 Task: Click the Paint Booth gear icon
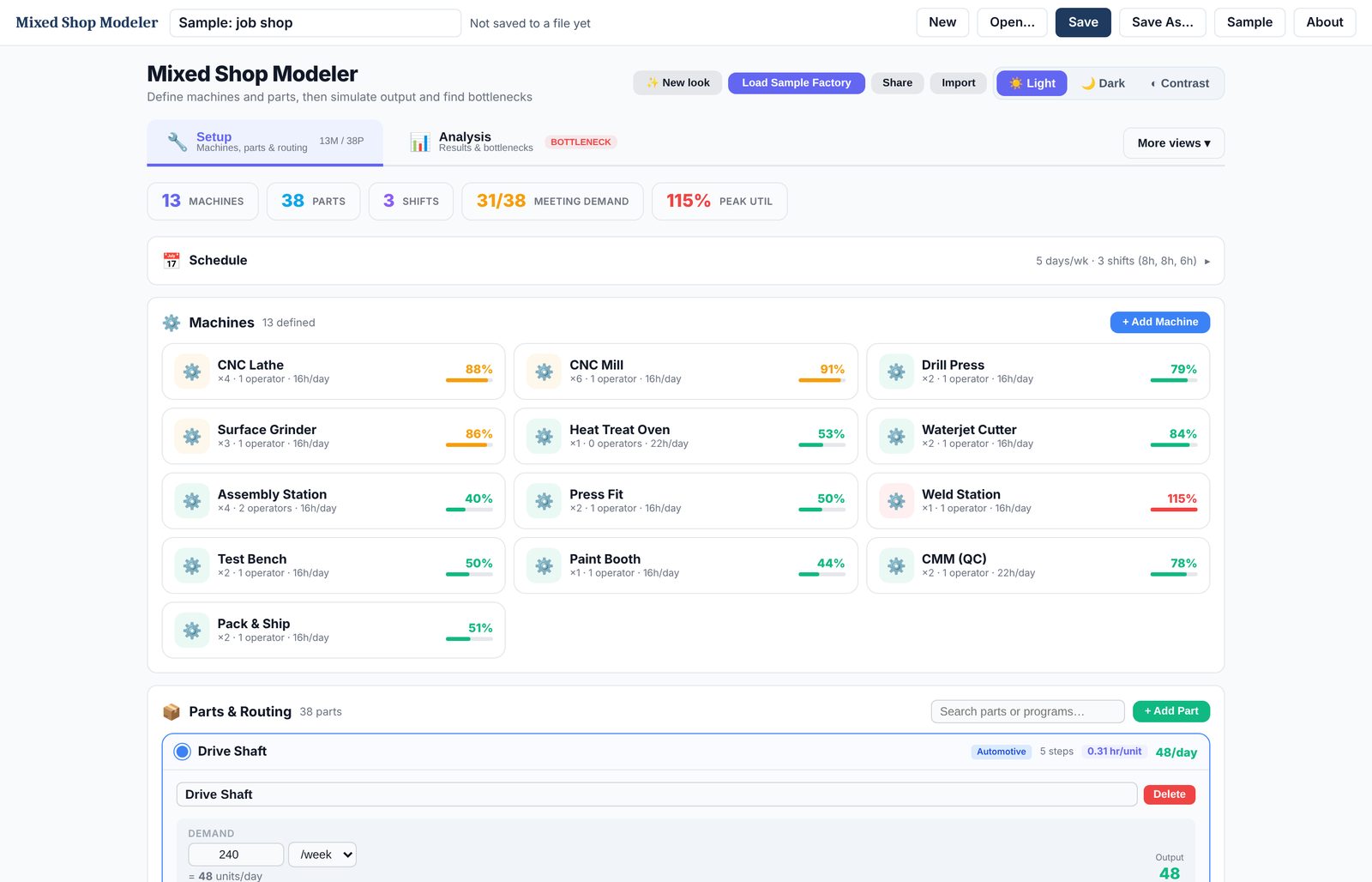point(544,565)
